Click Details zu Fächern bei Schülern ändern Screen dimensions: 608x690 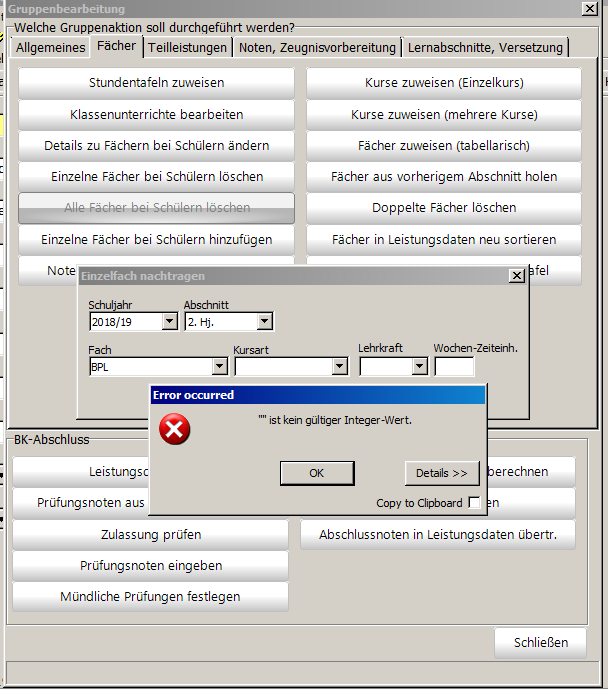(156, 146)
